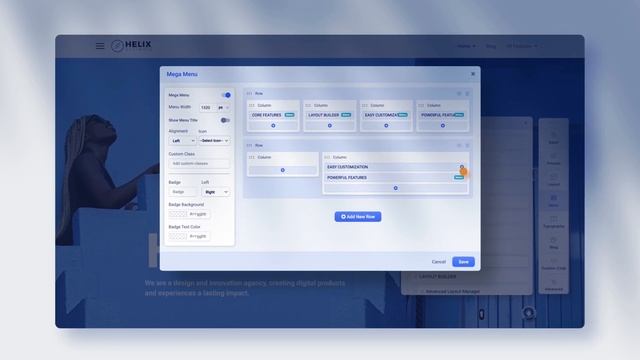640x360 pixels.
Task: Select the CORE FEATURES menu item
Action: (x=273, y=115)
